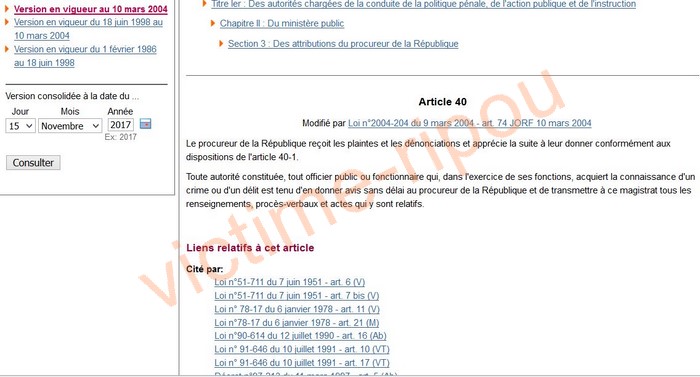Click the Année year input field
Viewport: 700px width, 377px height.
click(x=121, y=125)
